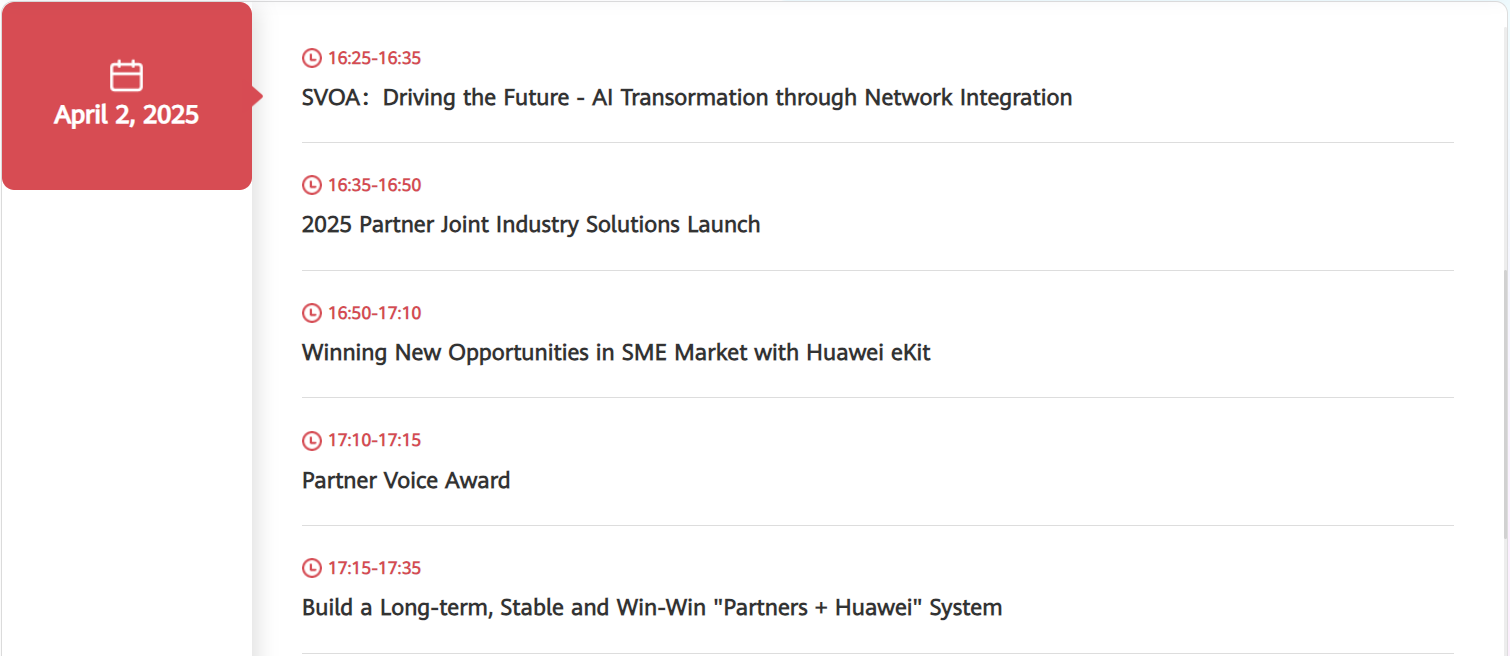The width and height of the screenshot is (1510, 656).
Task: Open 2025 Partner Joint Industry Solutions Launch
Action: [x=531, y=225]
